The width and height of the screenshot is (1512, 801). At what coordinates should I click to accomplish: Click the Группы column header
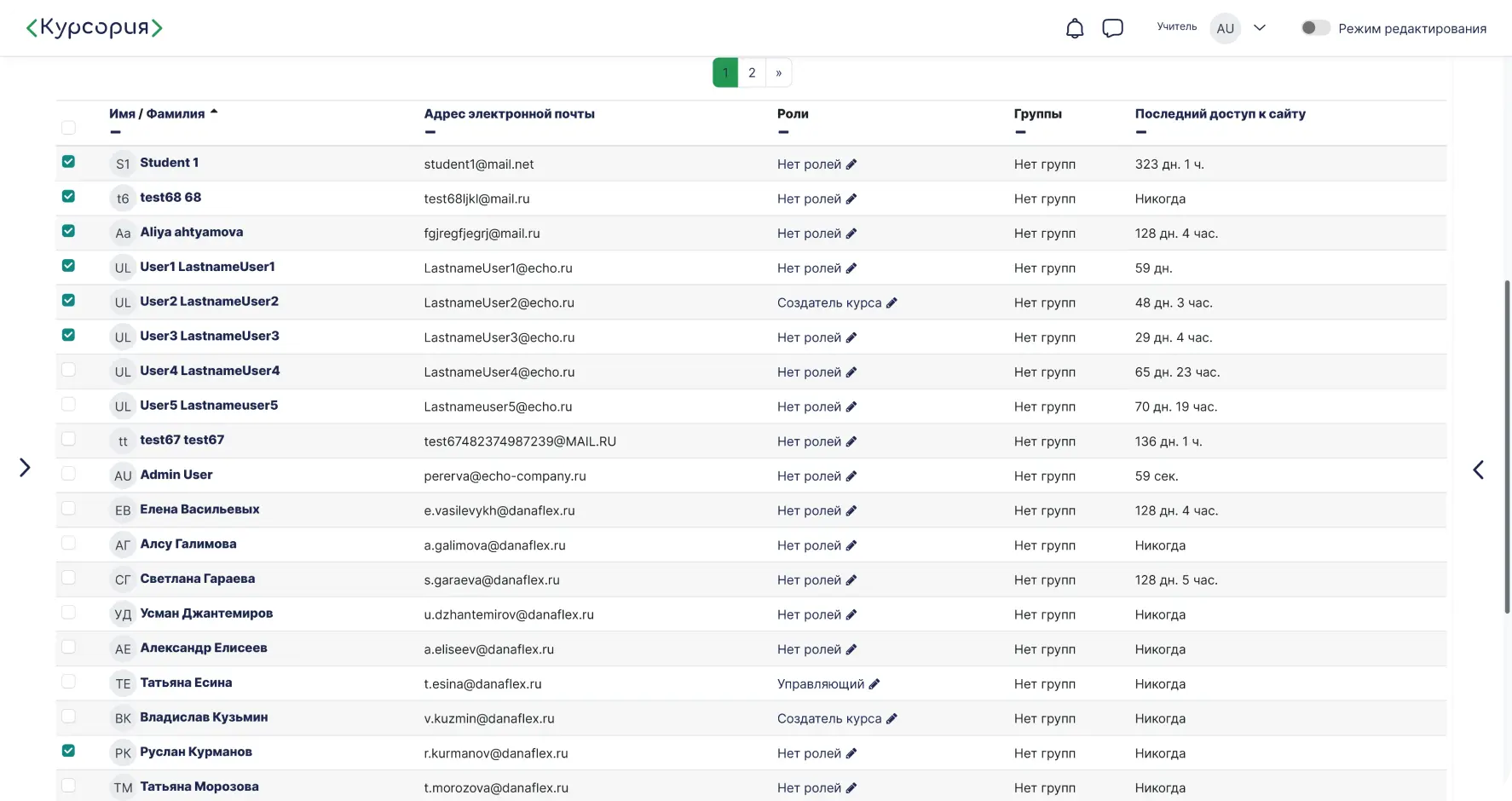[x=1037, y=113]
